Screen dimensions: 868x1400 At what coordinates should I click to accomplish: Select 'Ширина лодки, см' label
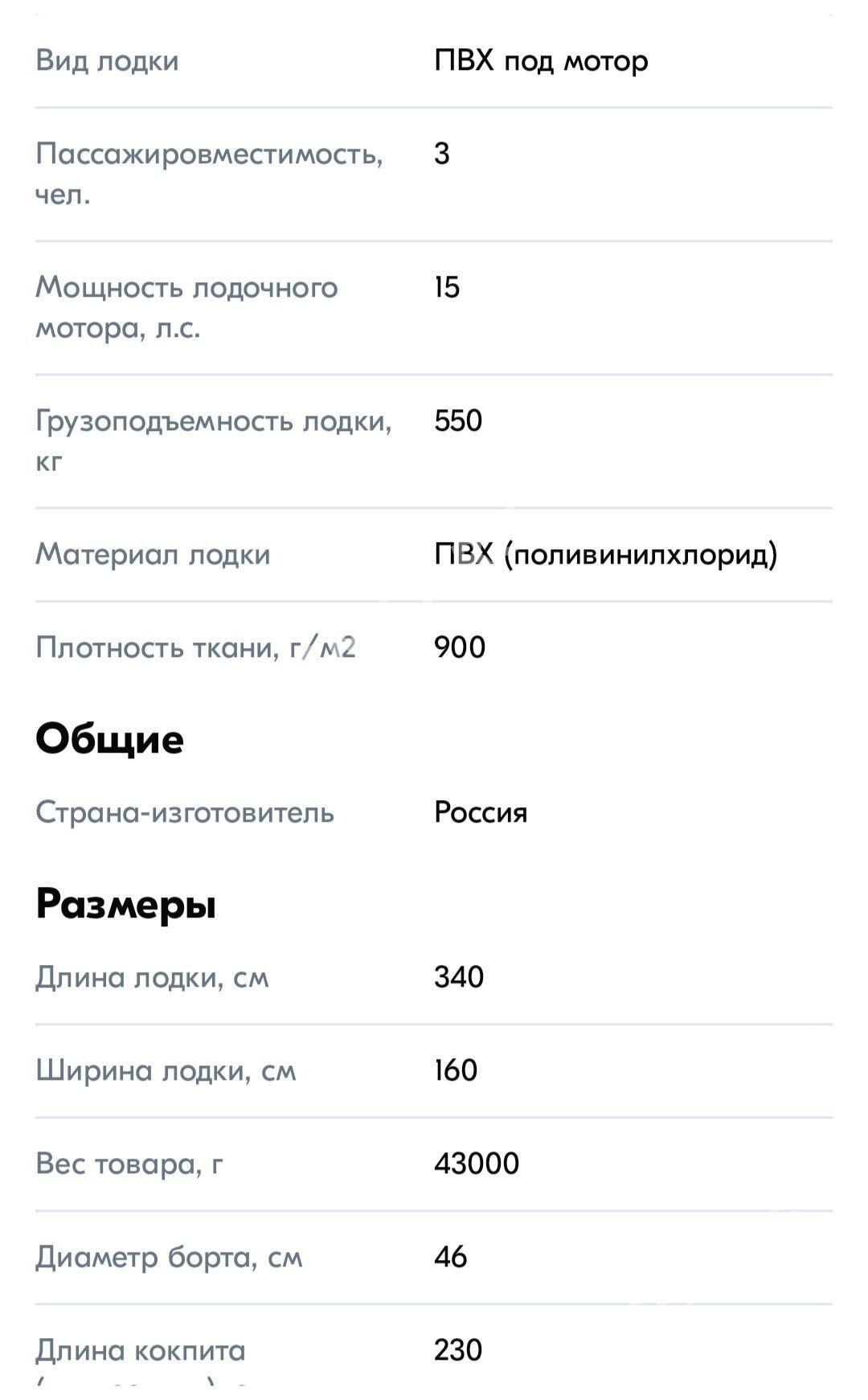166,1070
